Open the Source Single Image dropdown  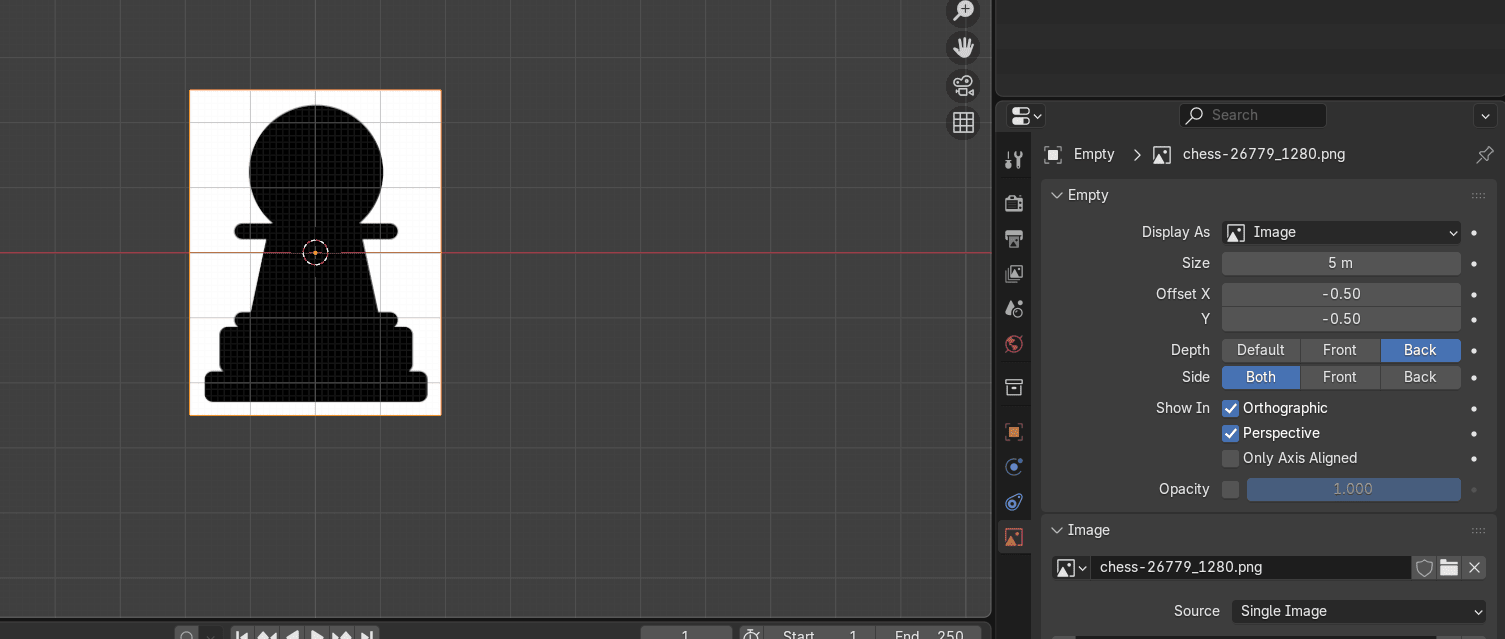(1359, 611)
